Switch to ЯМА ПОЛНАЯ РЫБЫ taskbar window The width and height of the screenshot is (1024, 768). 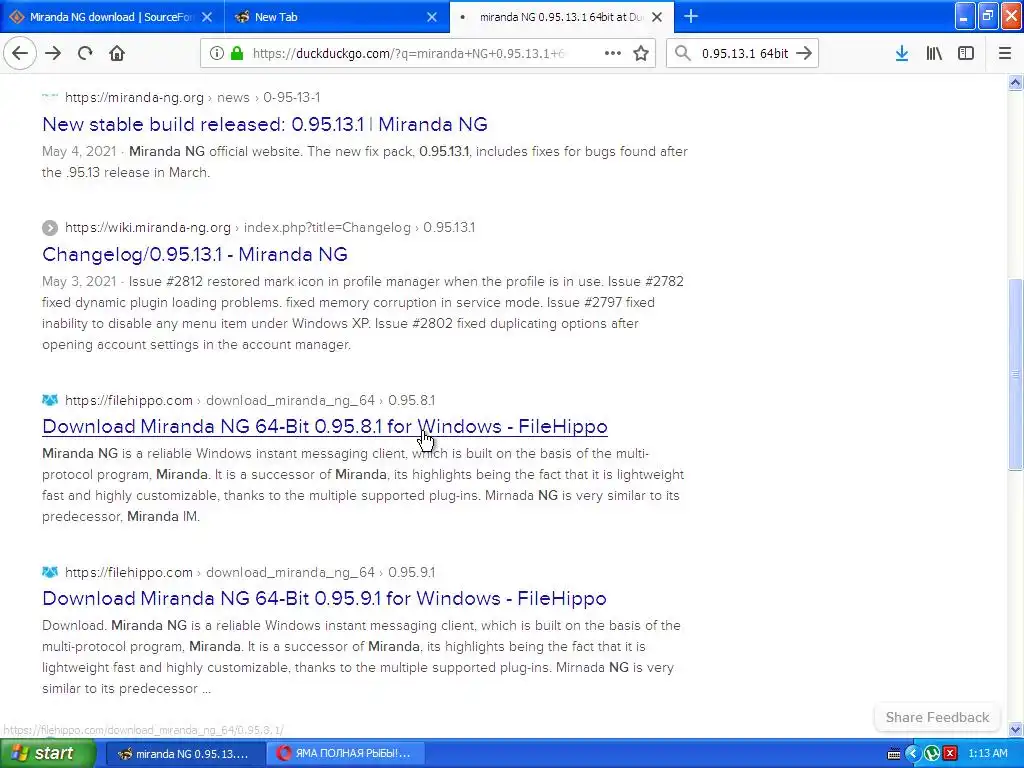tap(344, 753)
